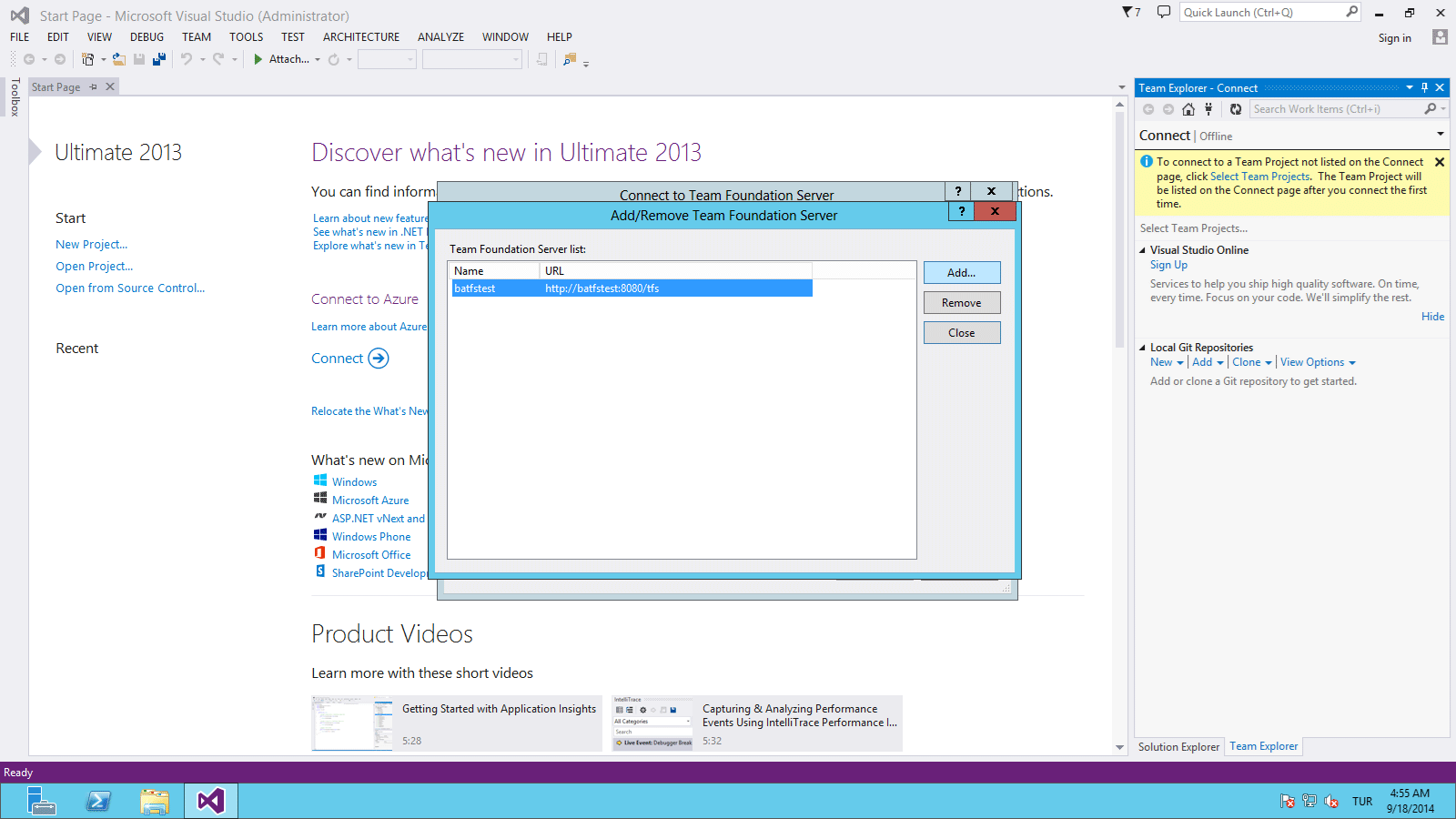The height and width of the screenshot is (819, 1456).
Task: Click the Open File toolbar icon
Action: tap(119, 59)
